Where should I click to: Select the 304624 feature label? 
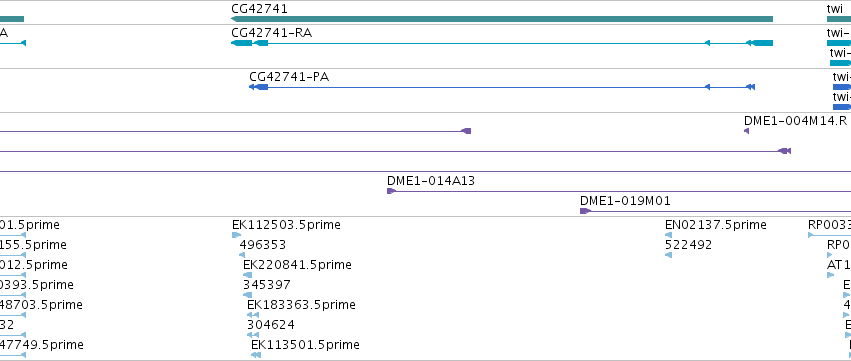pos(271,325)
